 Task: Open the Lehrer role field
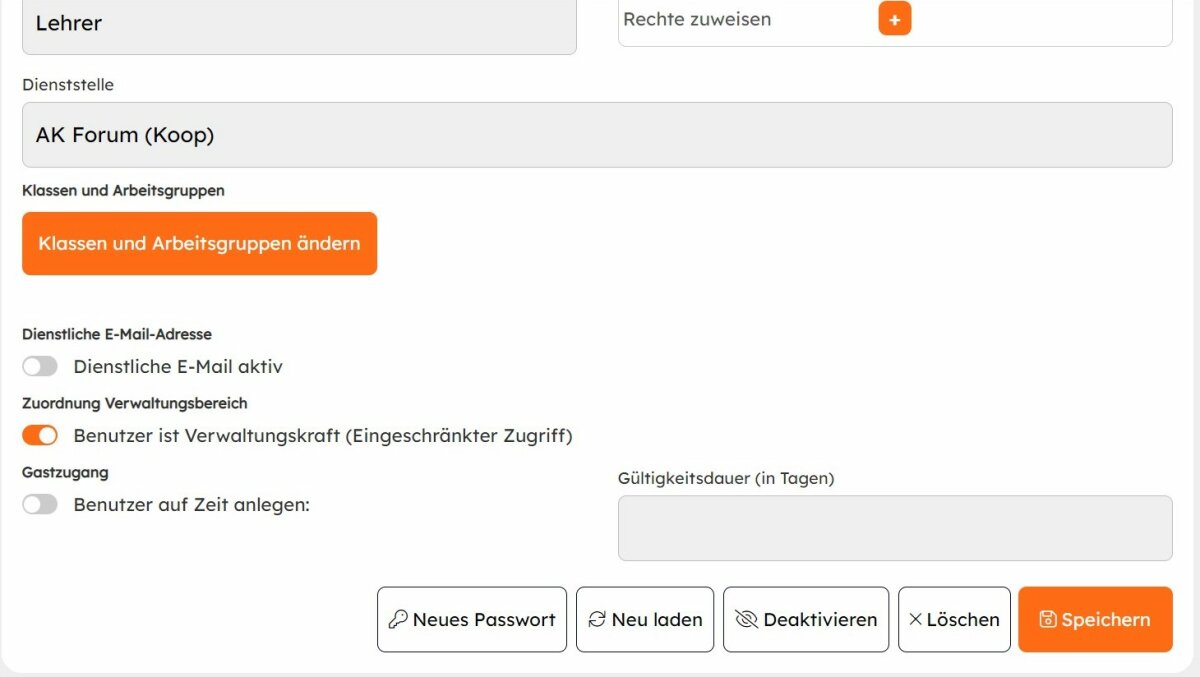(299, 24)
